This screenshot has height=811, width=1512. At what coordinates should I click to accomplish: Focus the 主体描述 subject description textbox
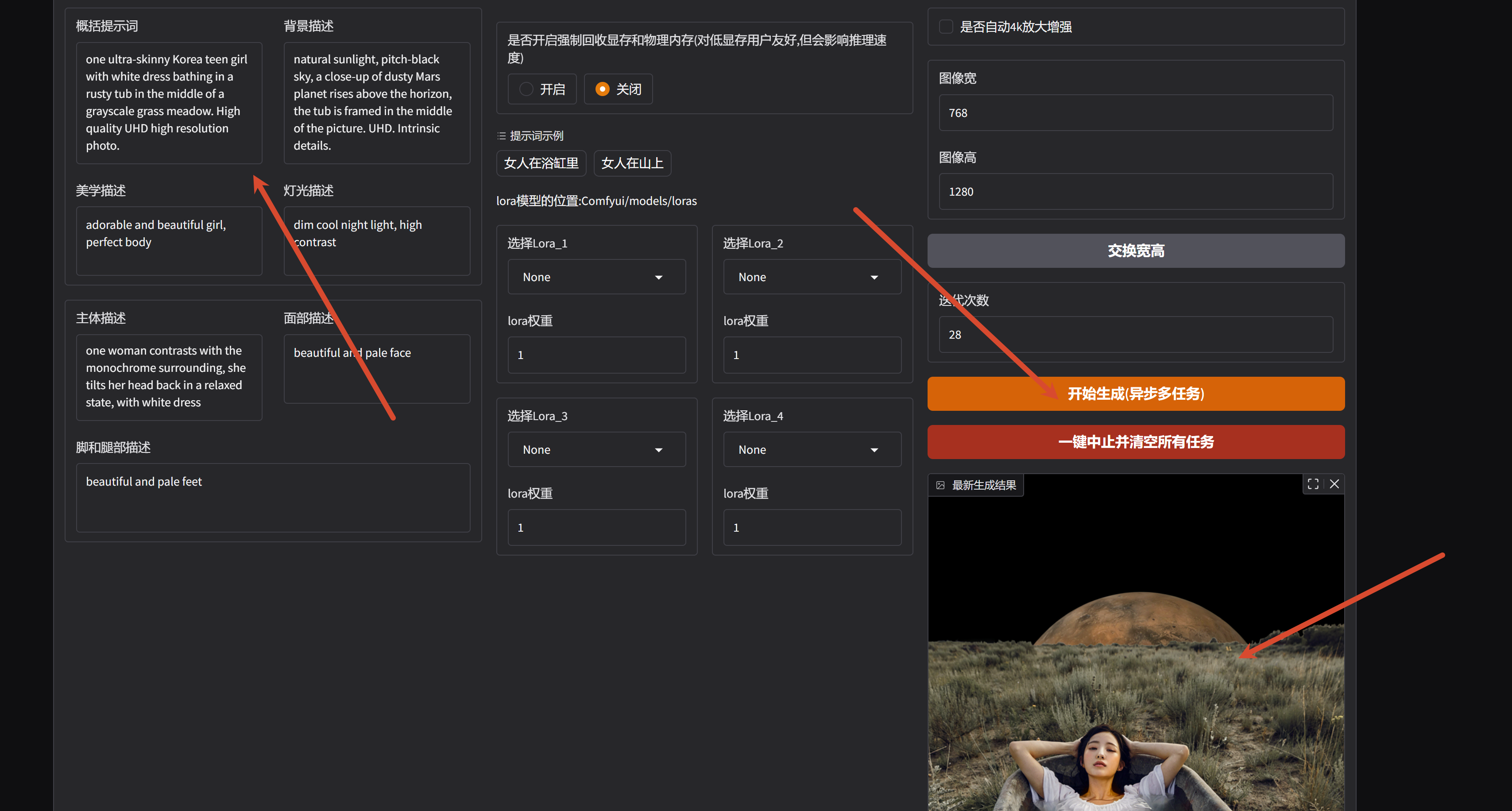pos(169,377)
